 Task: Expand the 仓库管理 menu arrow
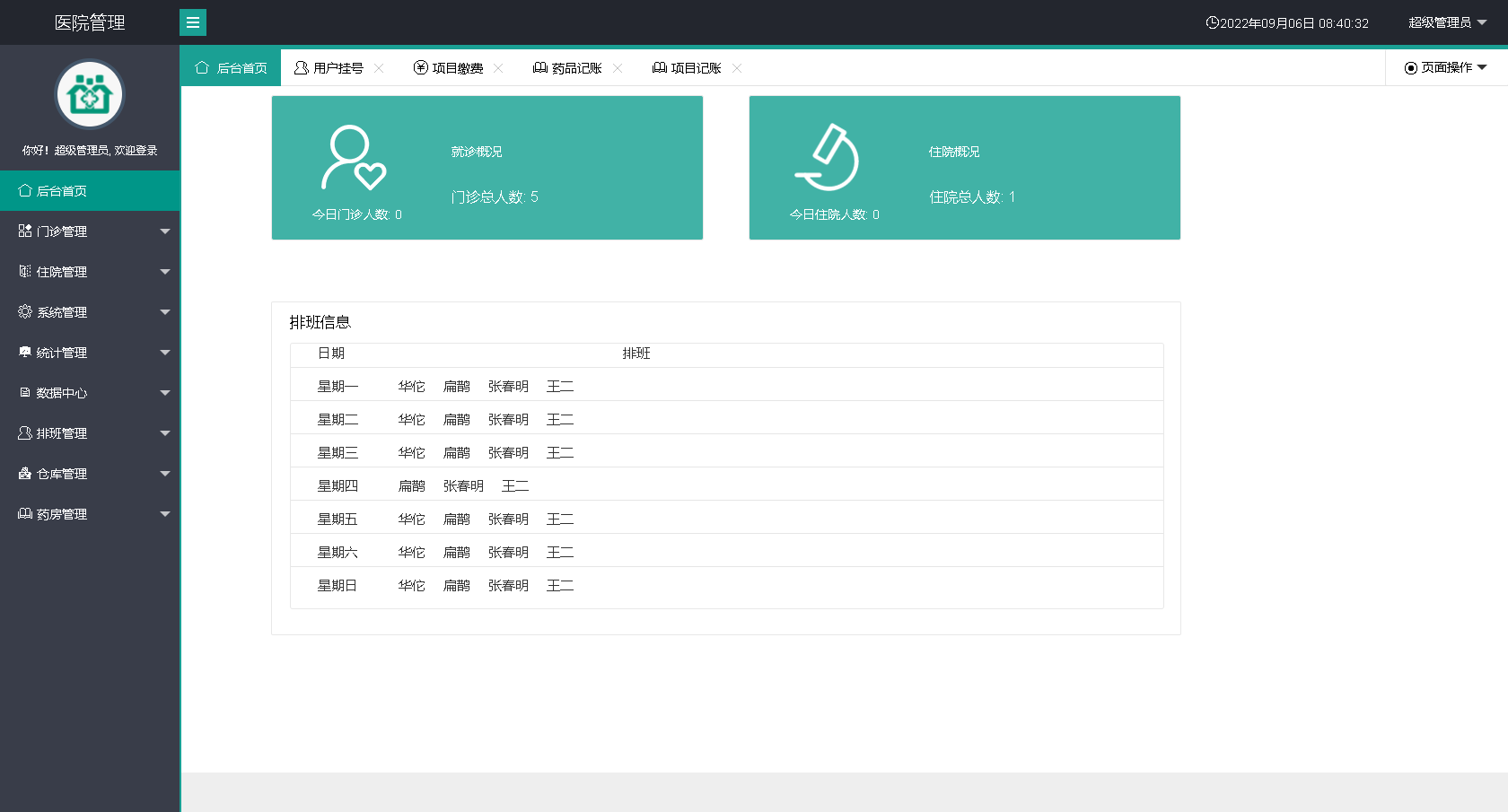[x=165, y=474]
